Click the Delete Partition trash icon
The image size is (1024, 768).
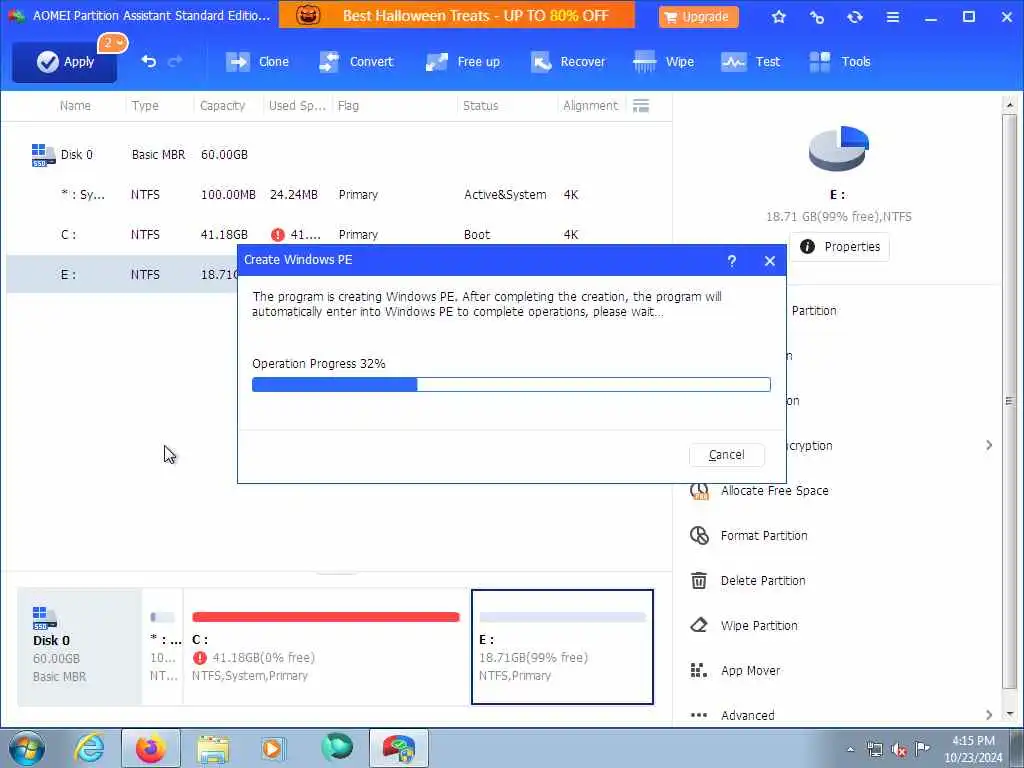pos(699,581)
